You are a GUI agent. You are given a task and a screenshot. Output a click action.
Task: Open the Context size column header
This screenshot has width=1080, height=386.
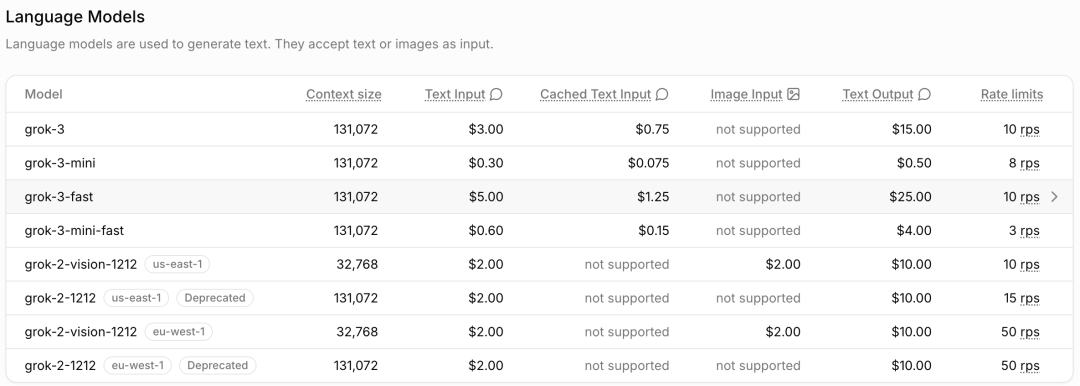point(344,94)
